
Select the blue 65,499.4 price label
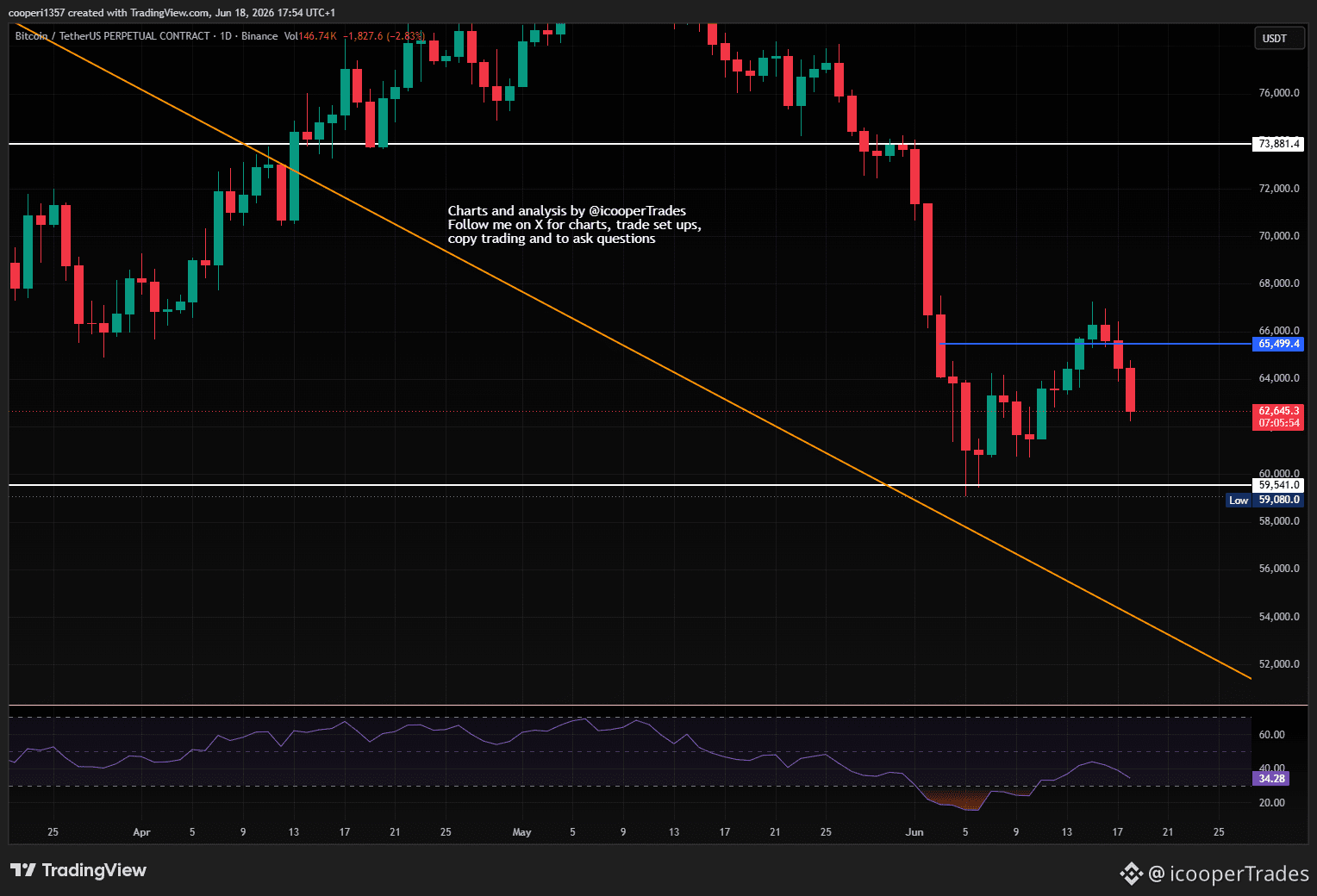1277,344
